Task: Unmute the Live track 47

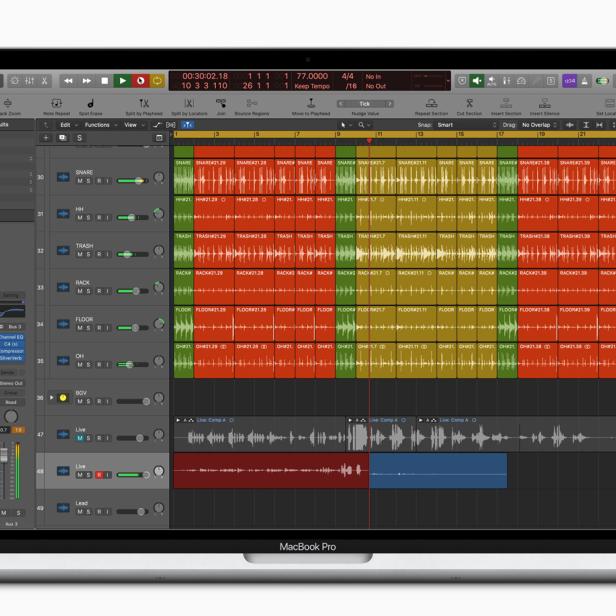Action: click(x=80, y=438)
